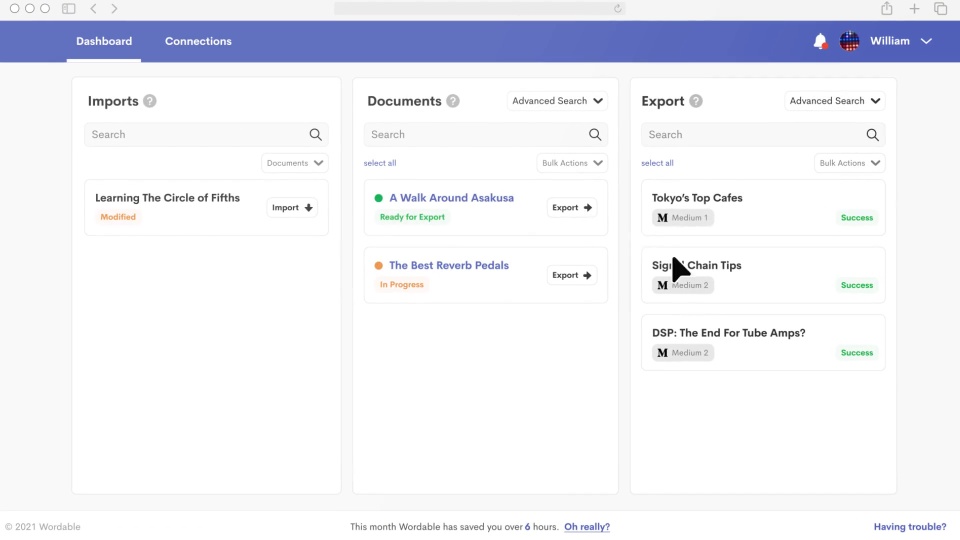Click the 'Oh really?' link

coord(586,527)
